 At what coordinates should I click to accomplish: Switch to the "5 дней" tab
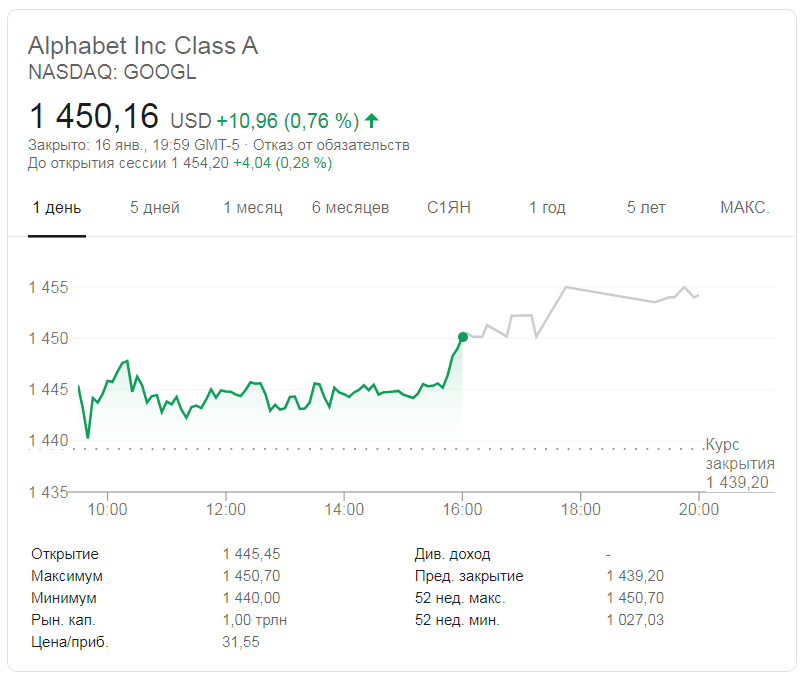[155, 208]
